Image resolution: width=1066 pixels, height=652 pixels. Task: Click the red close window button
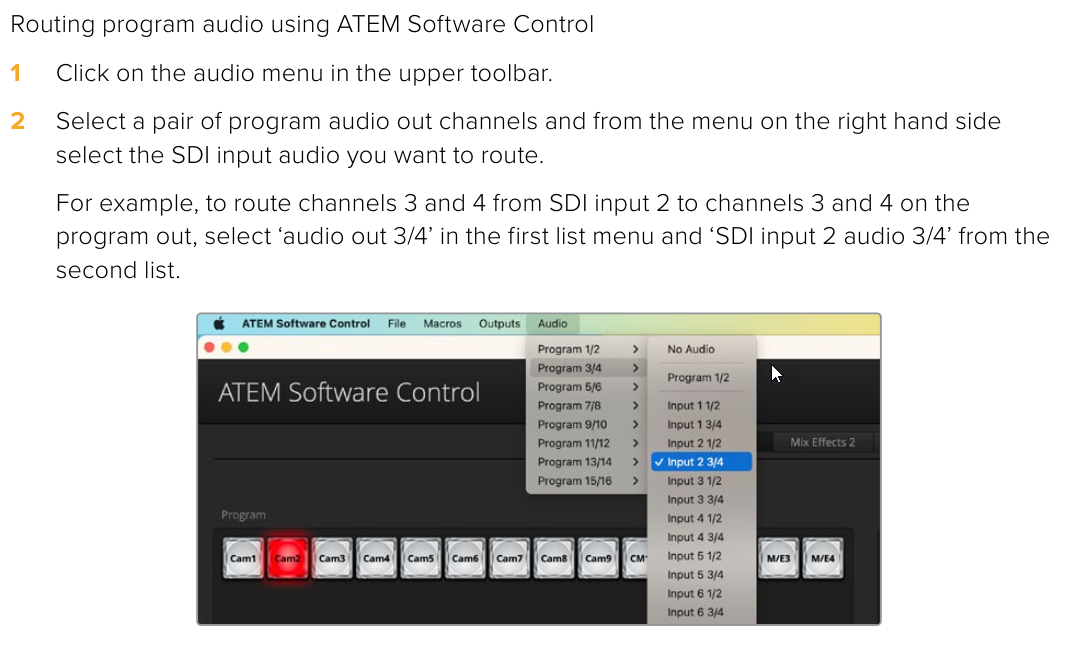click(209, 347)
